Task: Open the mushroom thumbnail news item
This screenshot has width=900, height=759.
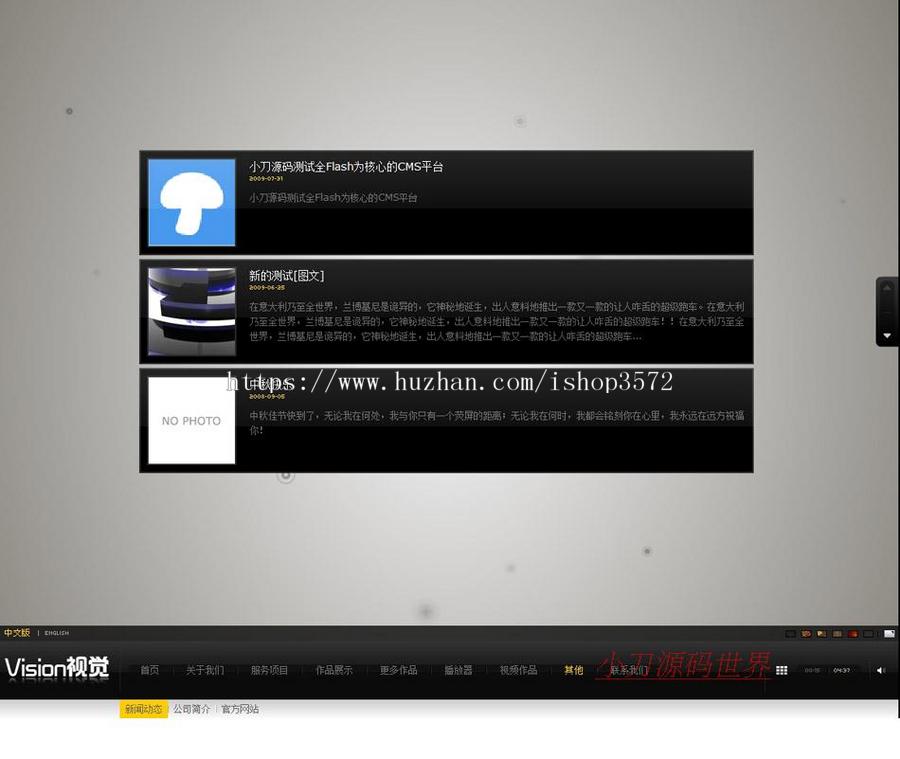Action: tap(192, 203)
